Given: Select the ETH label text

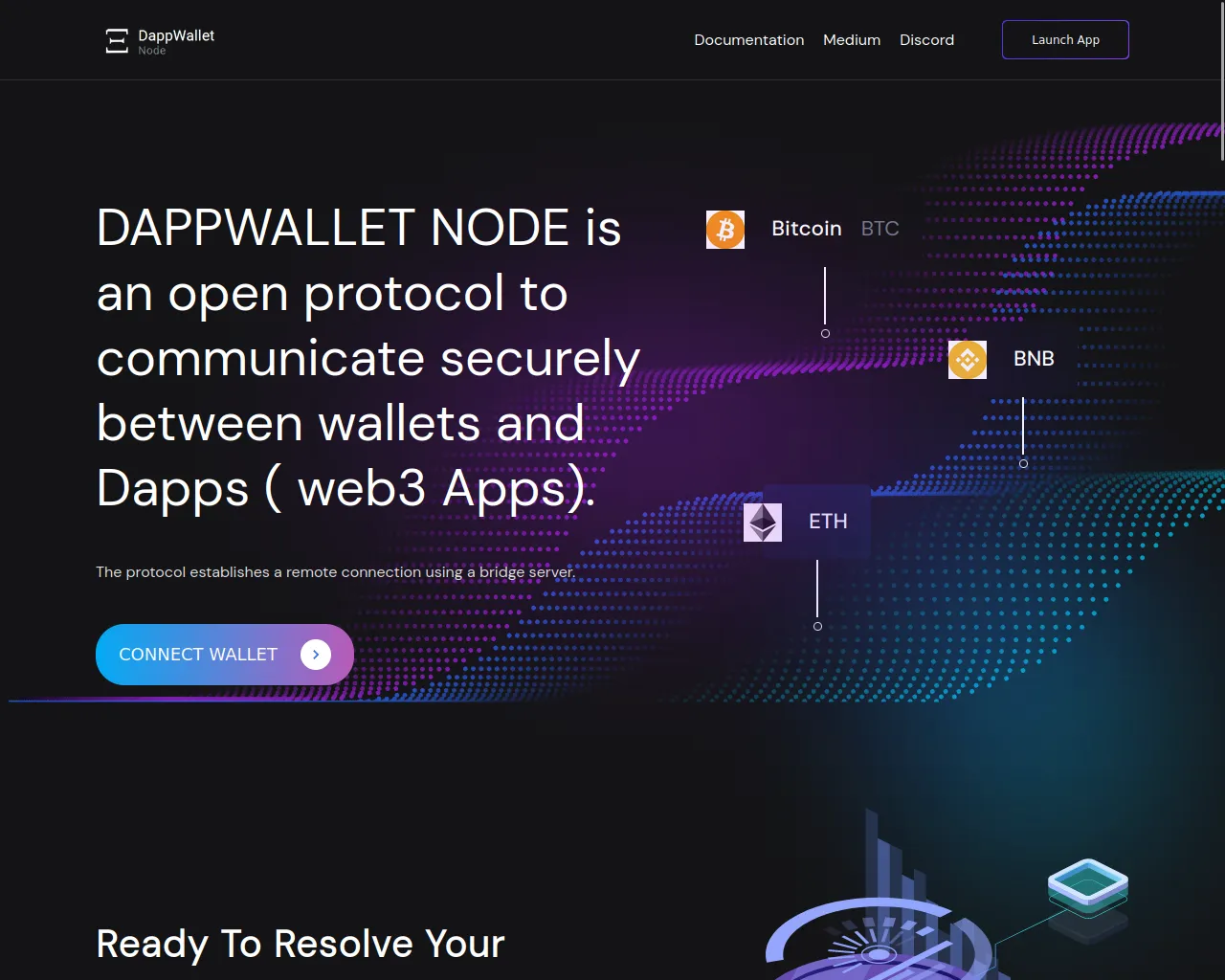Looking at the screenshot, I should click(x=828, y=522).
